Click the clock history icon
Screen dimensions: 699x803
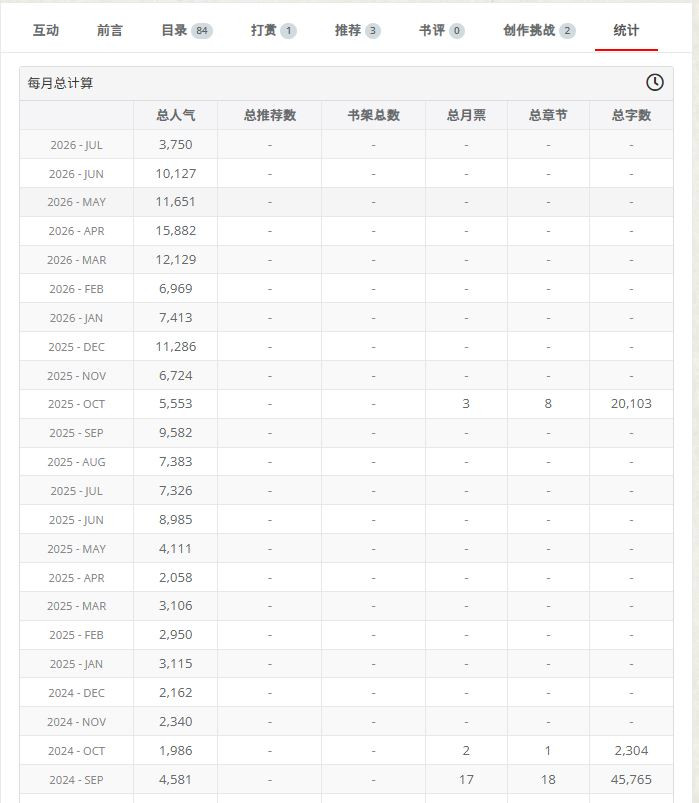pos(654,82)
